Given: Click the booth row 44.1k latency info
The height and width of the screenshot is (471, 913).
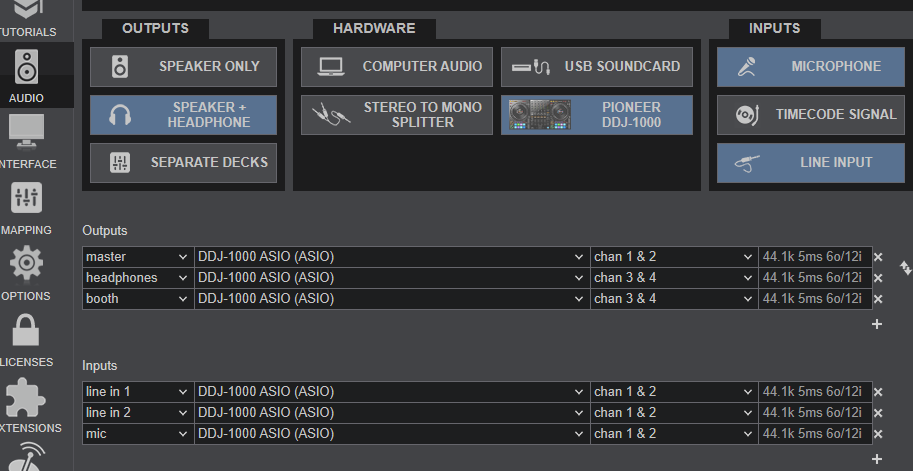Looking at the screenshot, I should pyautogui.click(x=815, y=299).
